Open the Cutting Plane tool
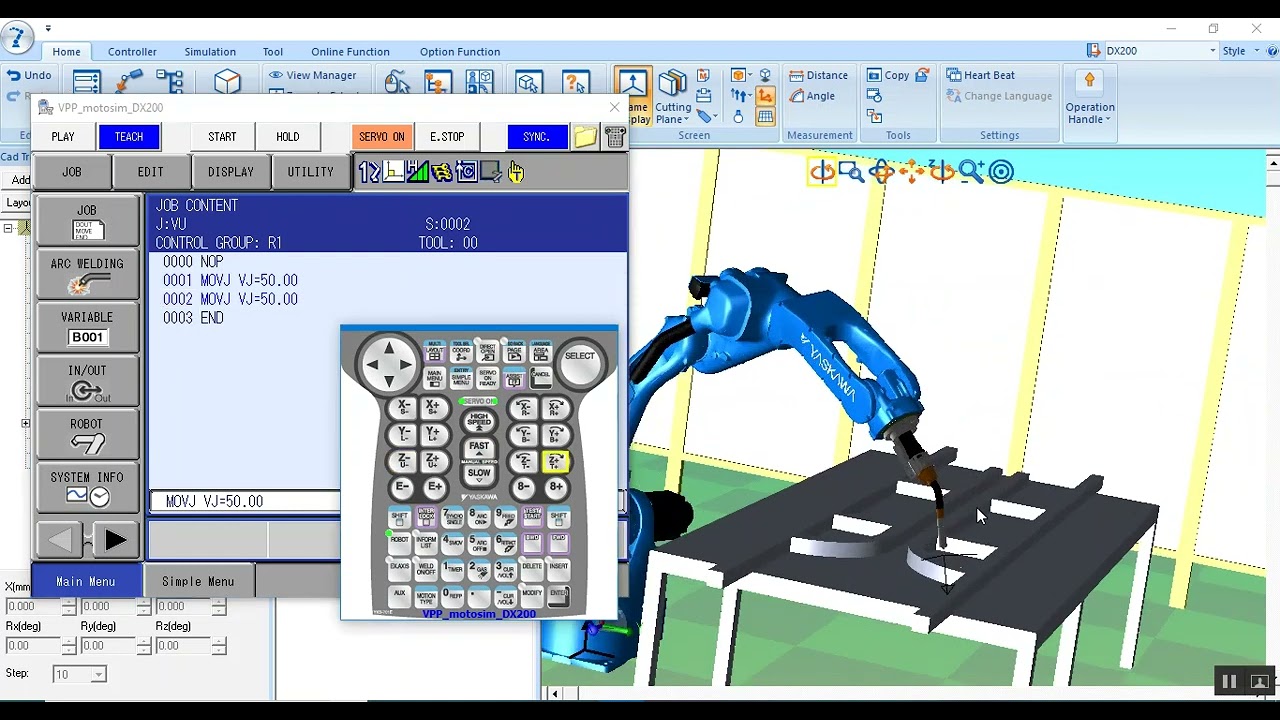This screenshot has width=1280, height=720. 673,97
